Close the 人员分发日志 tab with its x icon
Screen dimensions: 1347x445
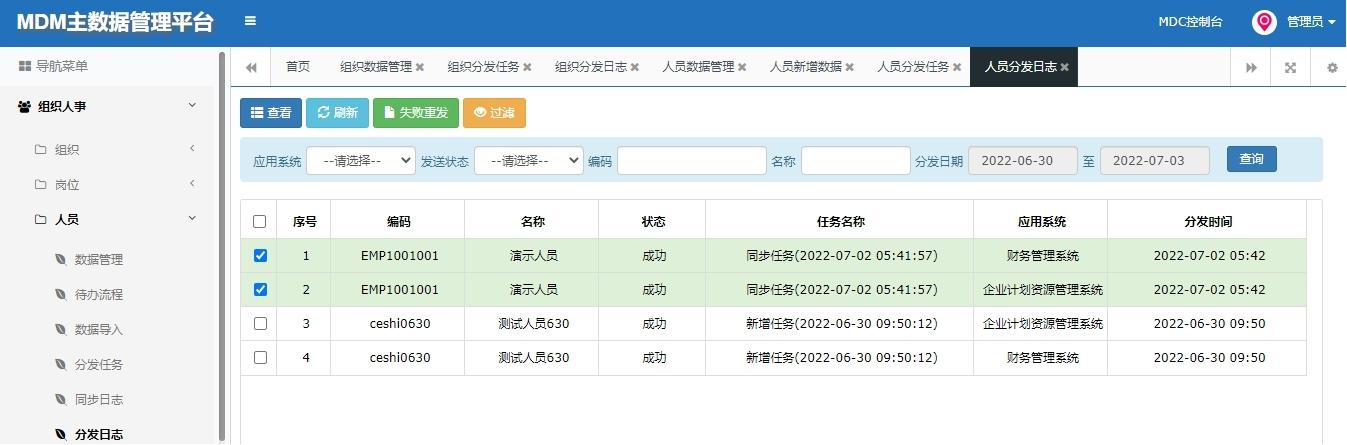(x=1065, y=67)
